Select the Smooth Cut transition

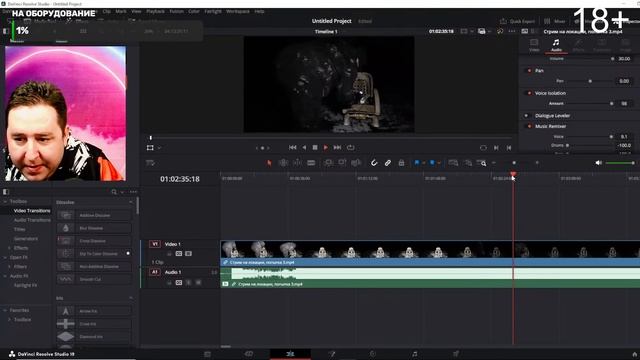(94, 279)
